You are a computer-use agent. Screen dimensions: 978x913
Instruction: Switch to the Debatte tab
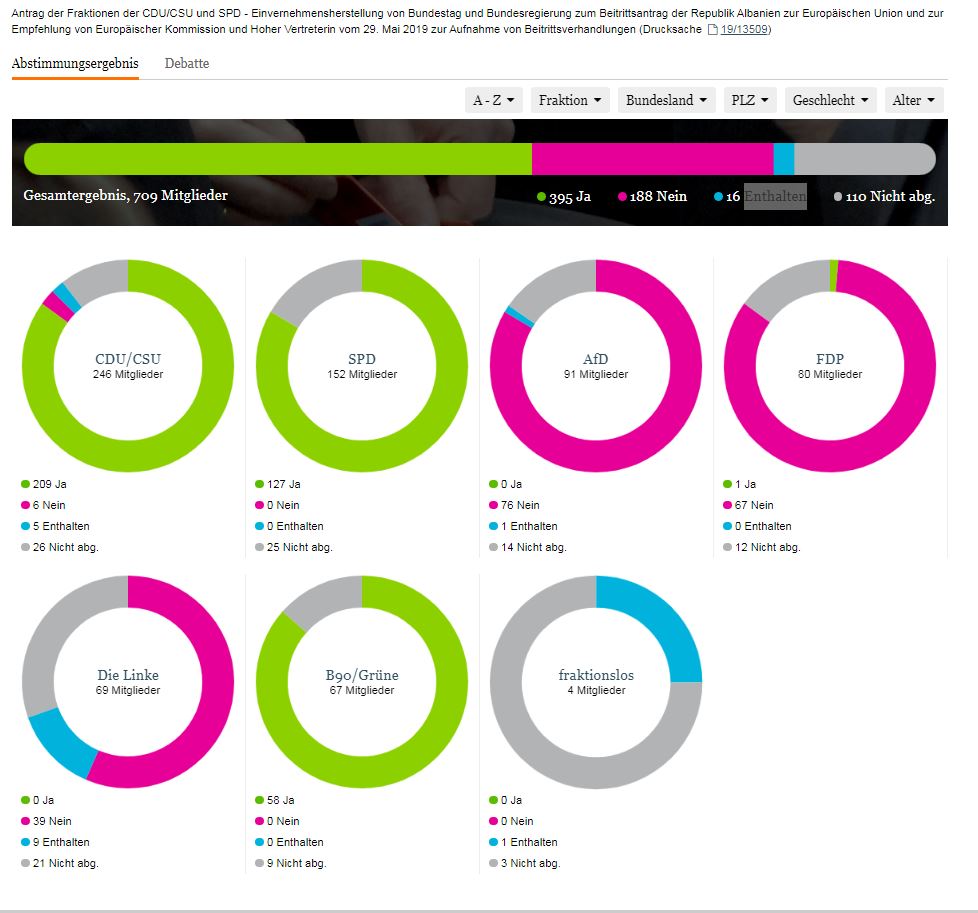pos(187,63)
